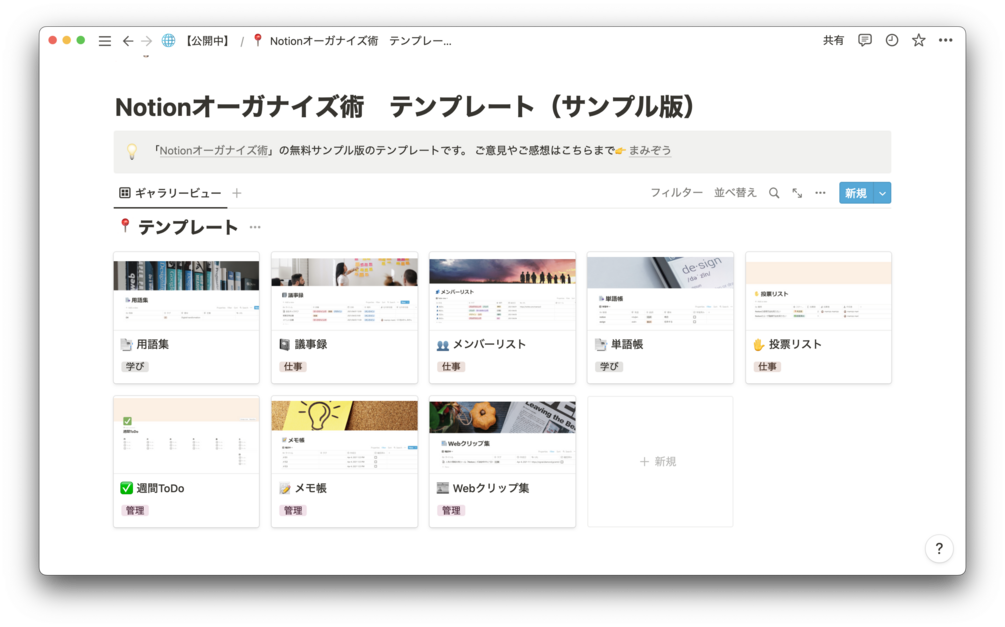Viewport: 1005px width, 627px height.
Task: Open the top-right page options ellipsis
Action: pos(945,40)
